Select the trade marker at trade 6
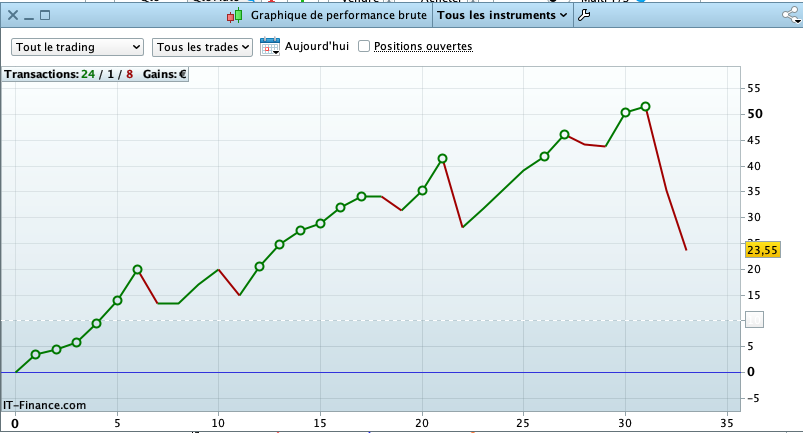Image resolution: width=803 pixels, height=433 pixels. click(x=137, y=269)
